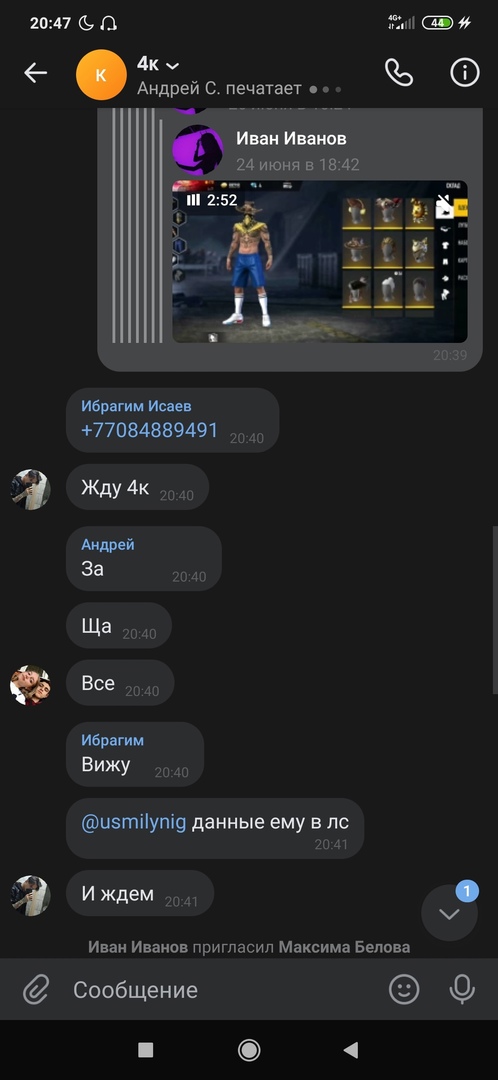This screenshot has width=498, height=1080.
Task: Tap the Android recent apps square button
Action: (145, 1050)
